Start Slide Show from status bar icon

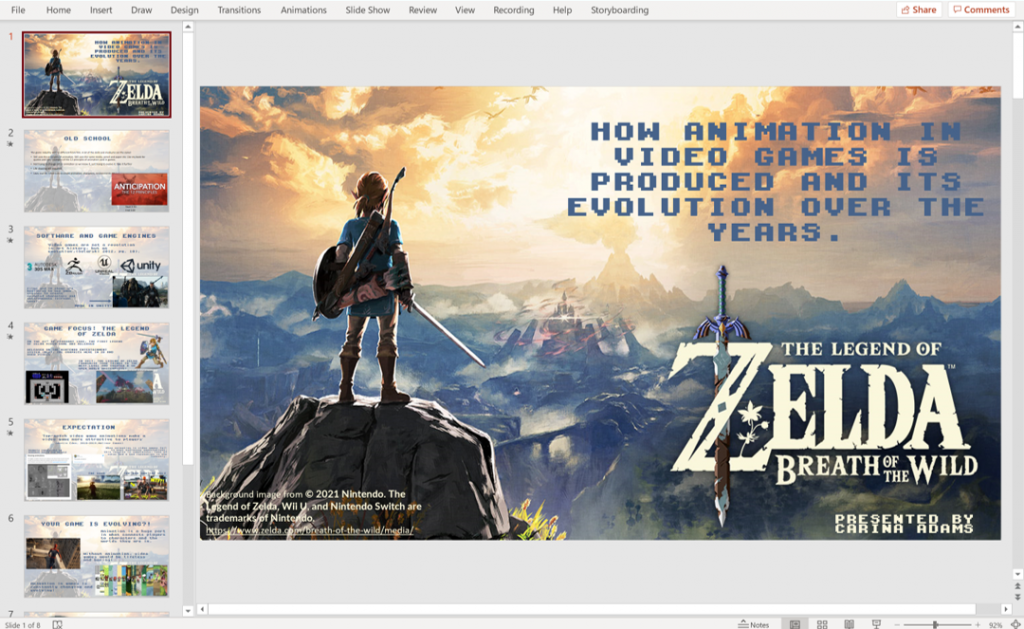click(x=876, y=624)
